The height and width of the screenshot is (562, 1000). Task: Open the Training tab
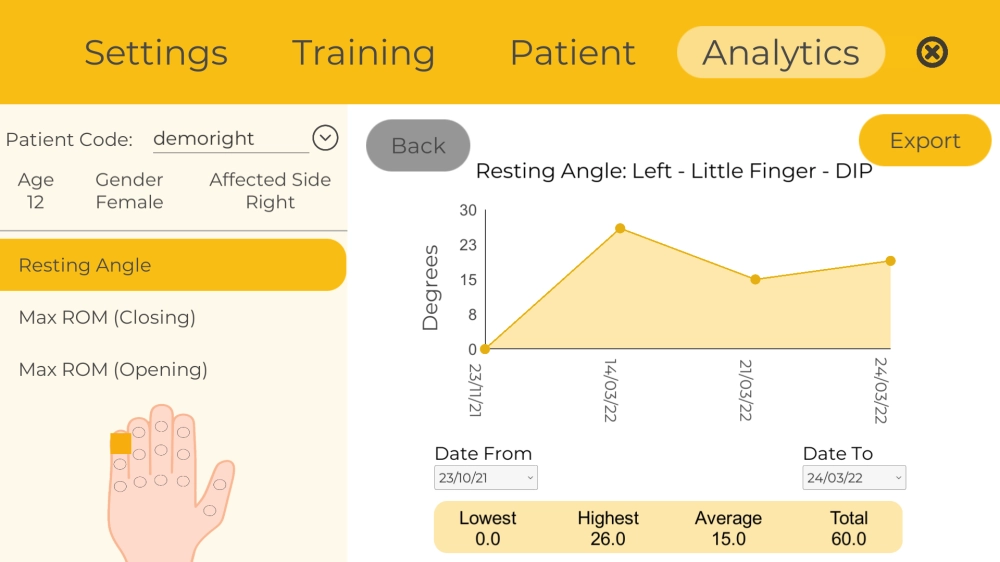click(363, 52)
